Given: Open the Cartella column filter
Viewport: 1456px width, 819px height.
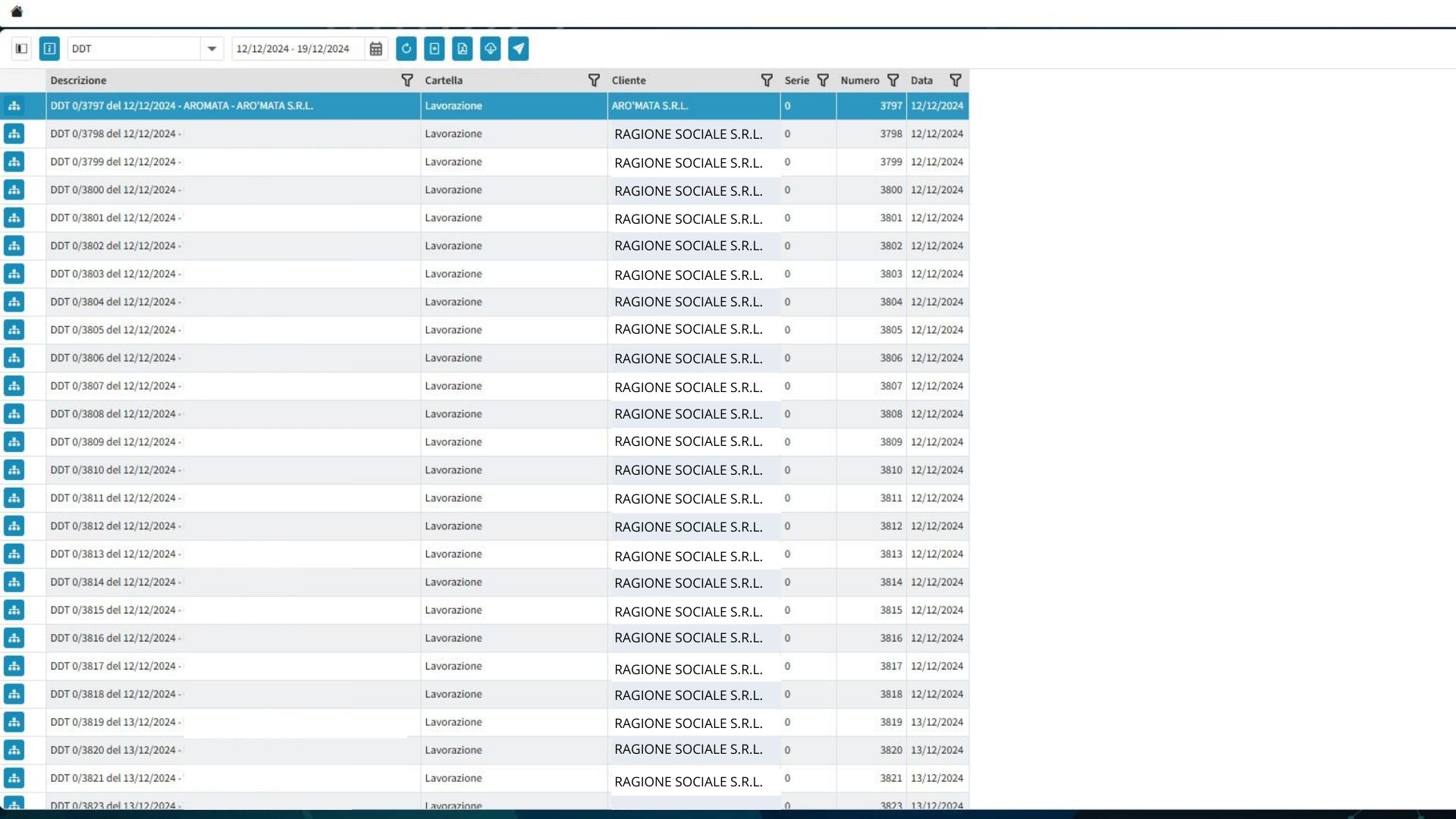Looking at the screenshot, I should (594, 80).
